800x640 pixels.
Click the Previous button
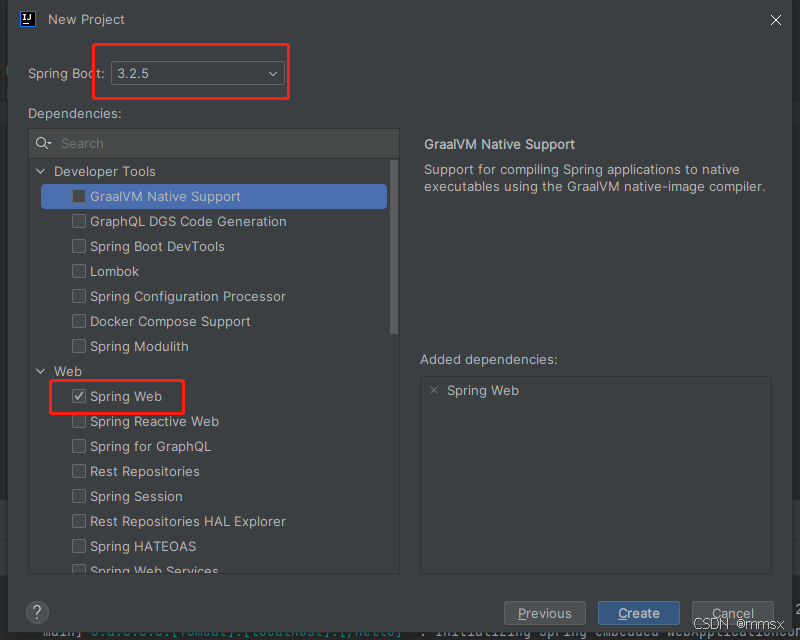(544, 613)
